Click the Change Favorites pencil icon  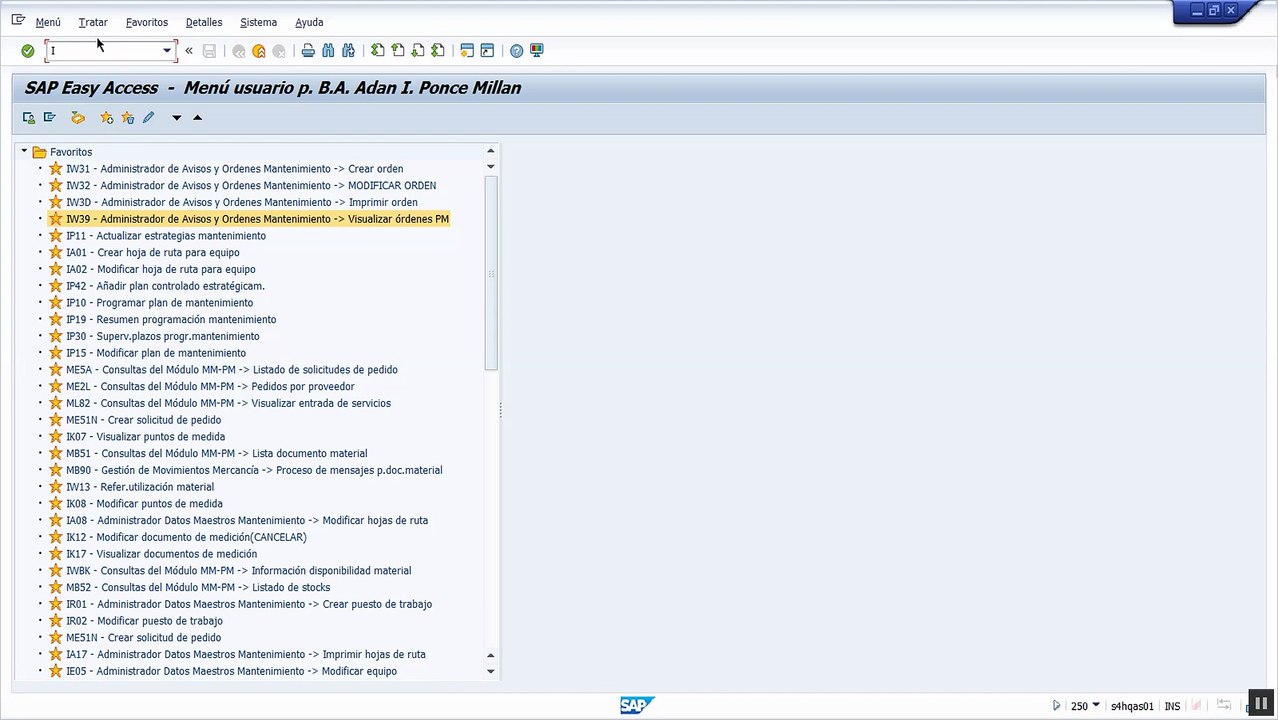click(x=148, y=118)
